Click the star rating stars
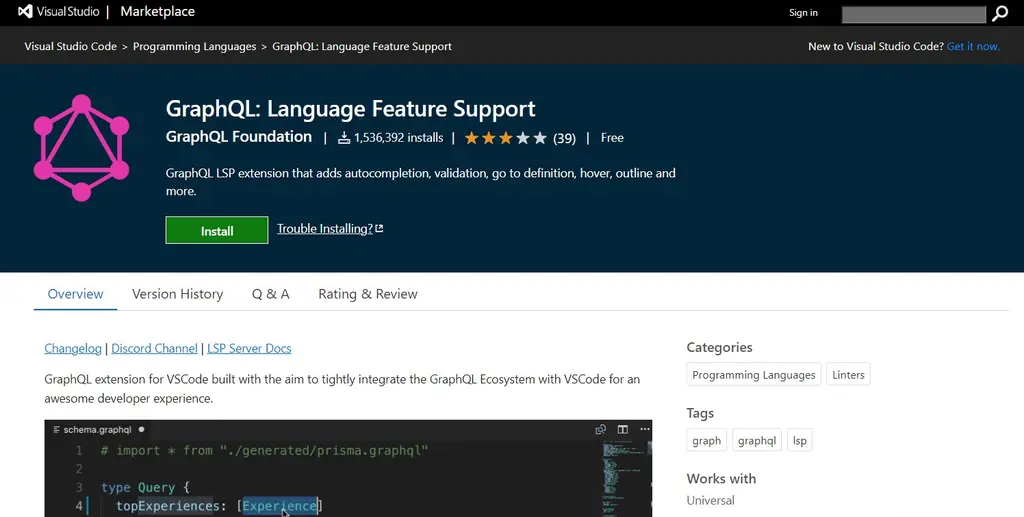This screenshot has width=1024, height=517. pyautogui.click(x=505, y=138)
